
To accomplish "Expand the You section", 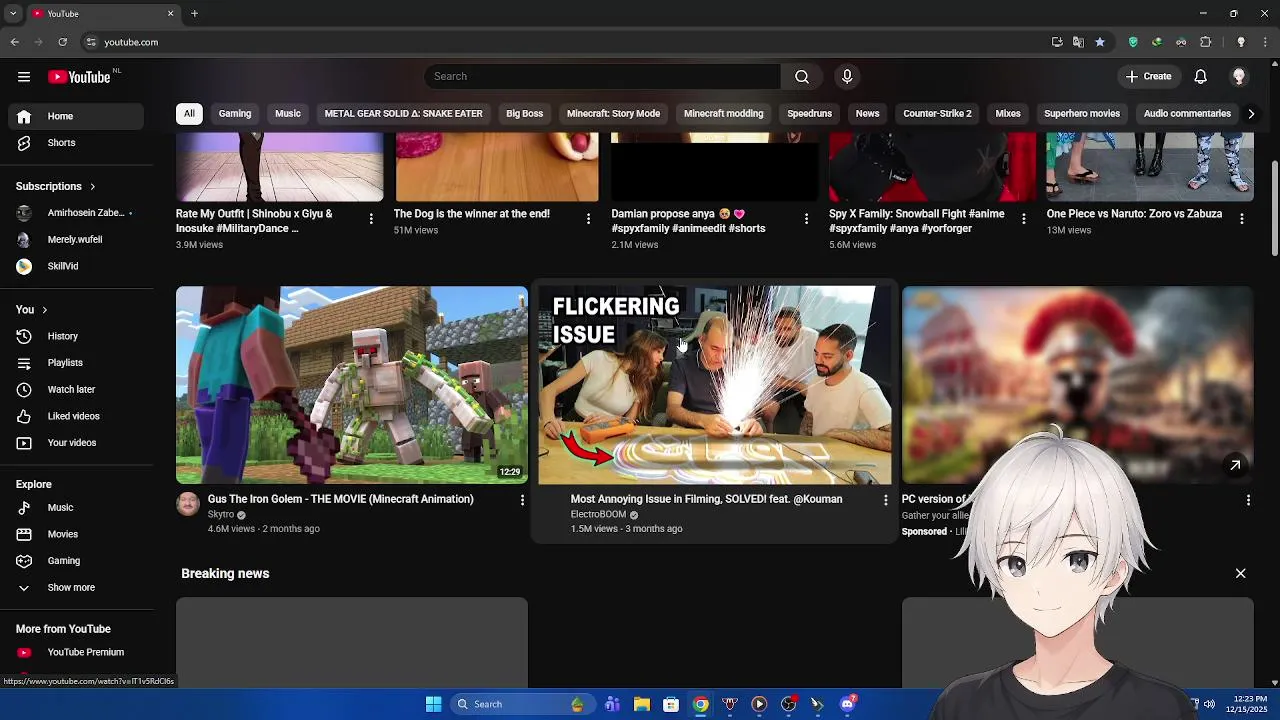I will [x=32, y=310].
